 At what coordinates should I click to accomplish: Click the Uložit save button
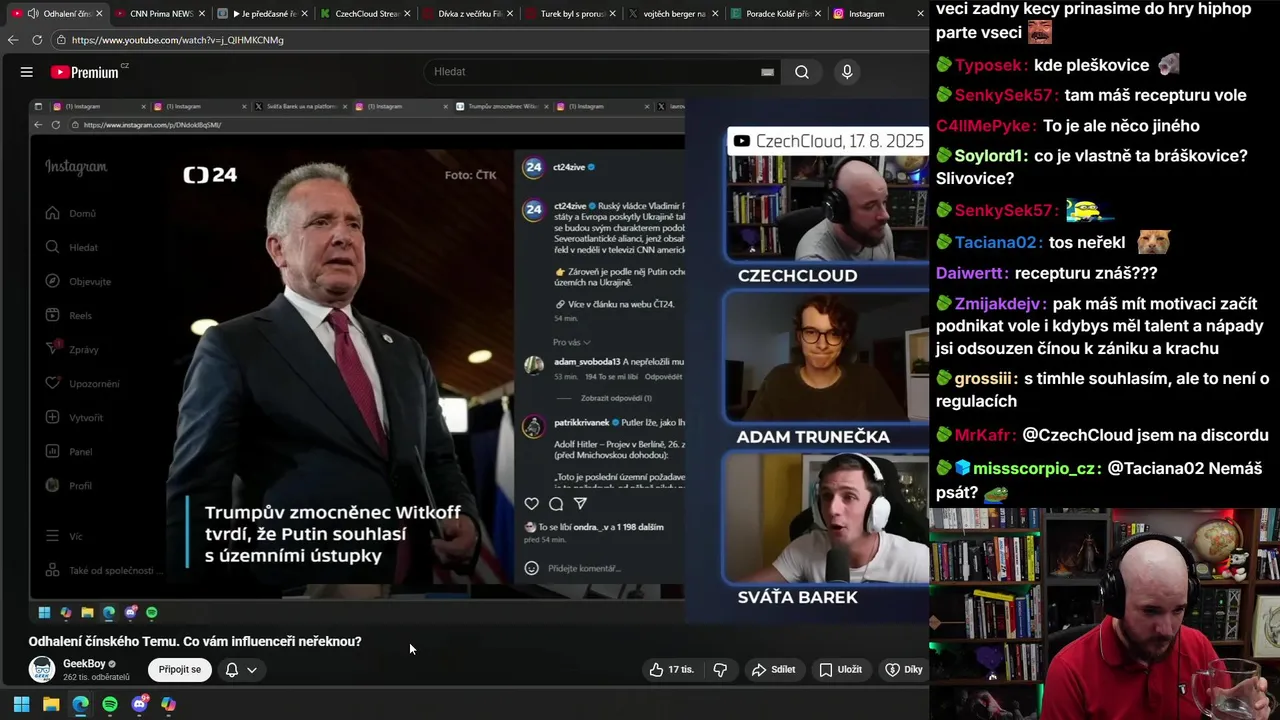840,670
